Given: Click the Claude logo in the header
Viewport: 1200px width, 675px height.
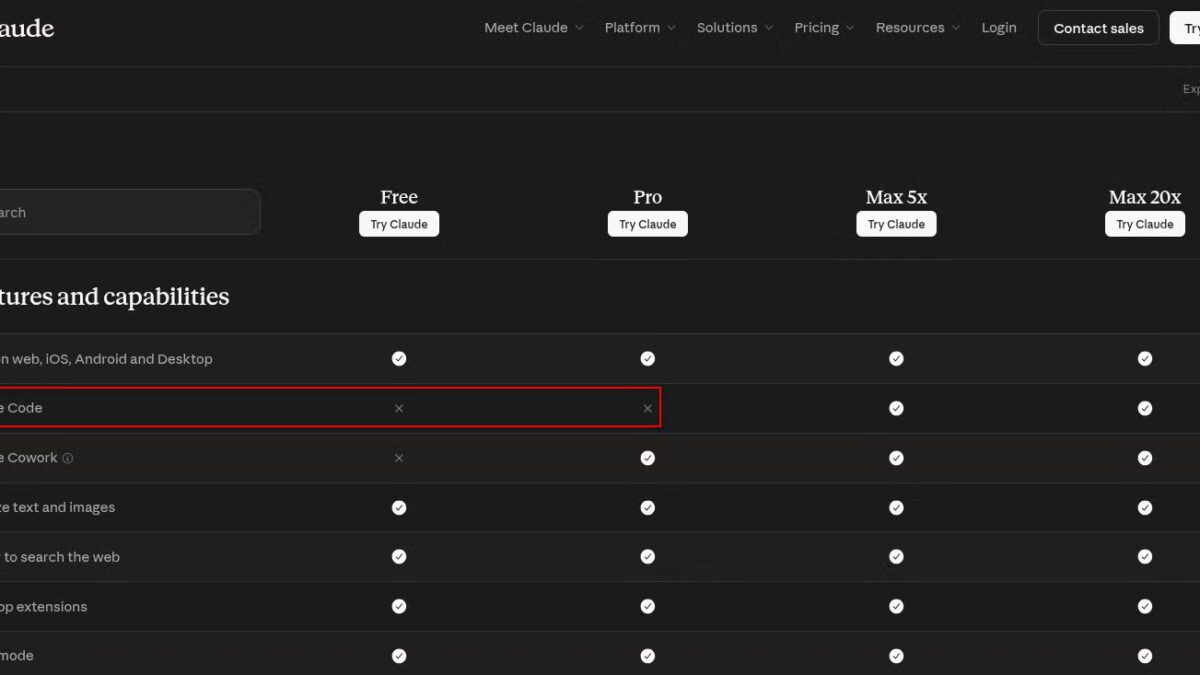Looking at the screenshot, I should 26,28.
